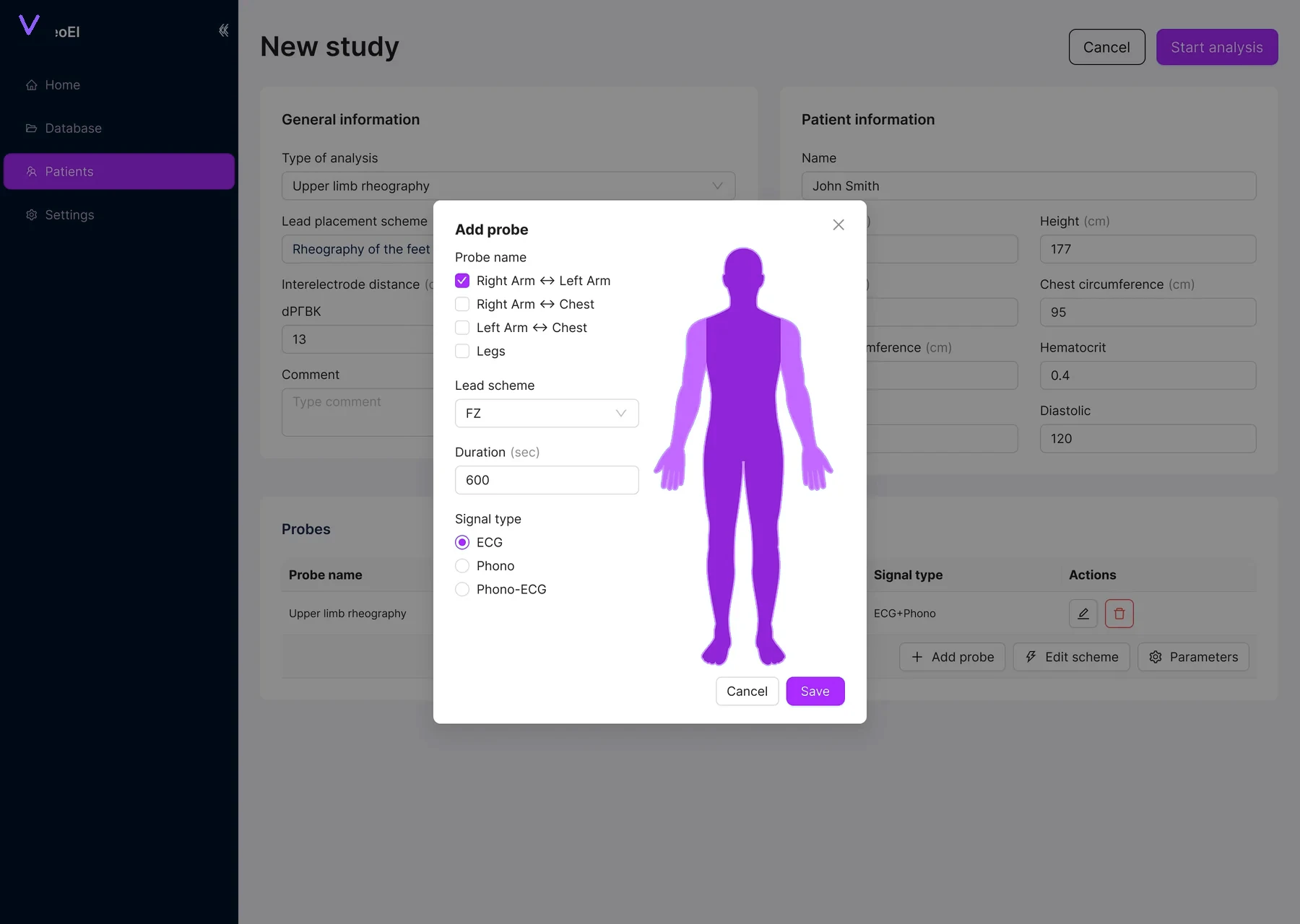1300x924 pixels.
Task: Click the Height field showing 177
Action: 1148,249
